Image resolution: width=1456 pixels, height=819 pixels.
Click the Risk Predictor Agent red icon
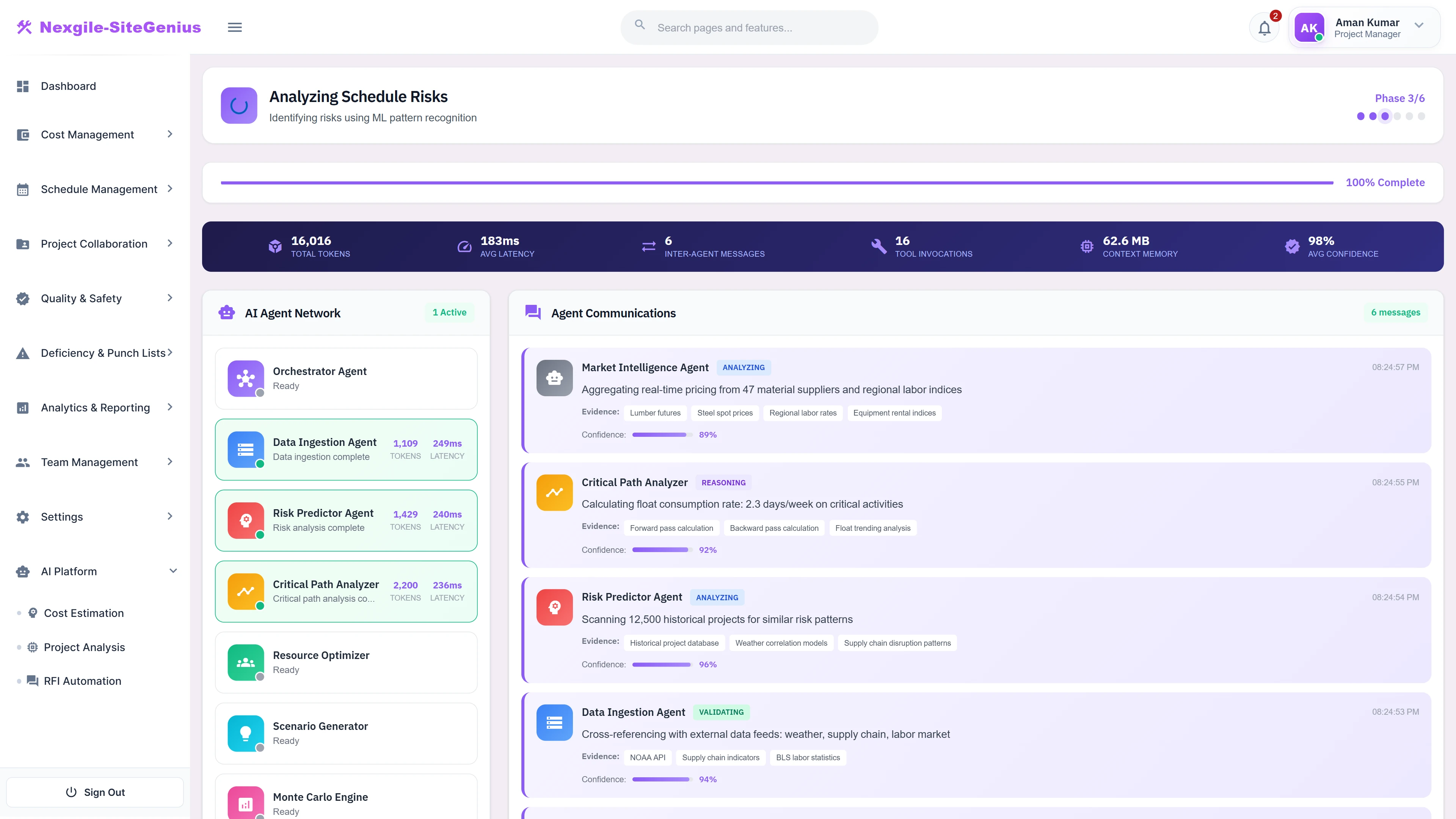pyautogui.click(x=245, y=520)
